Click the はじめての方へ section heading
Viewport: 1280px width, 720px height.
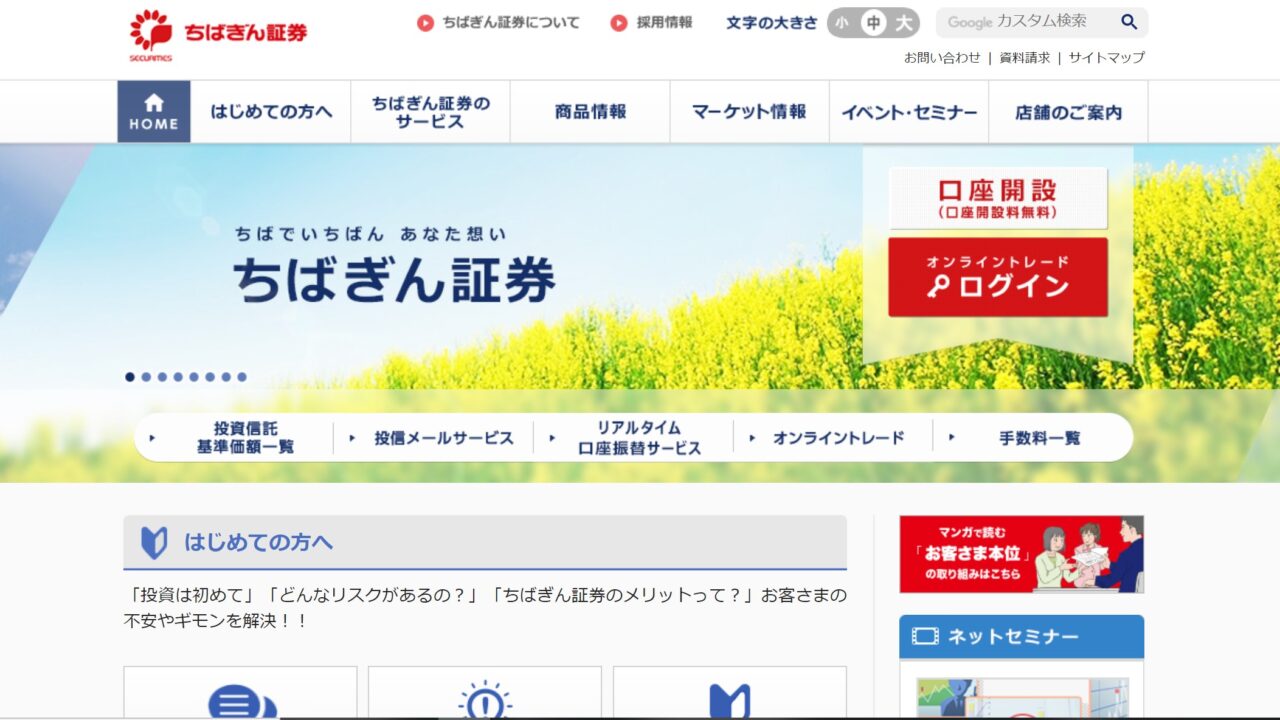485,542
